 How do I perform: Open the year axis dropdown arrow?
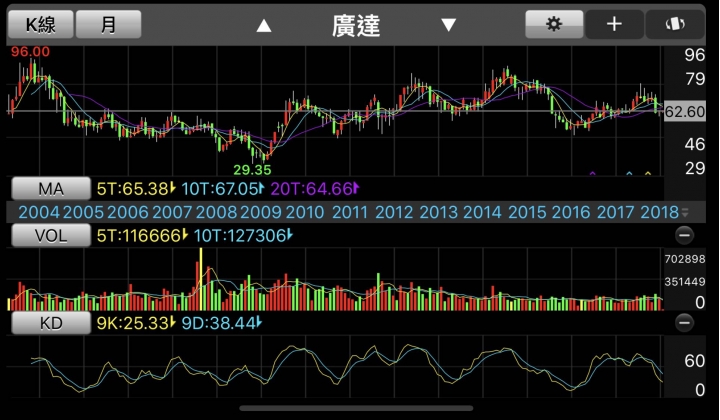(x=685, y=213)
